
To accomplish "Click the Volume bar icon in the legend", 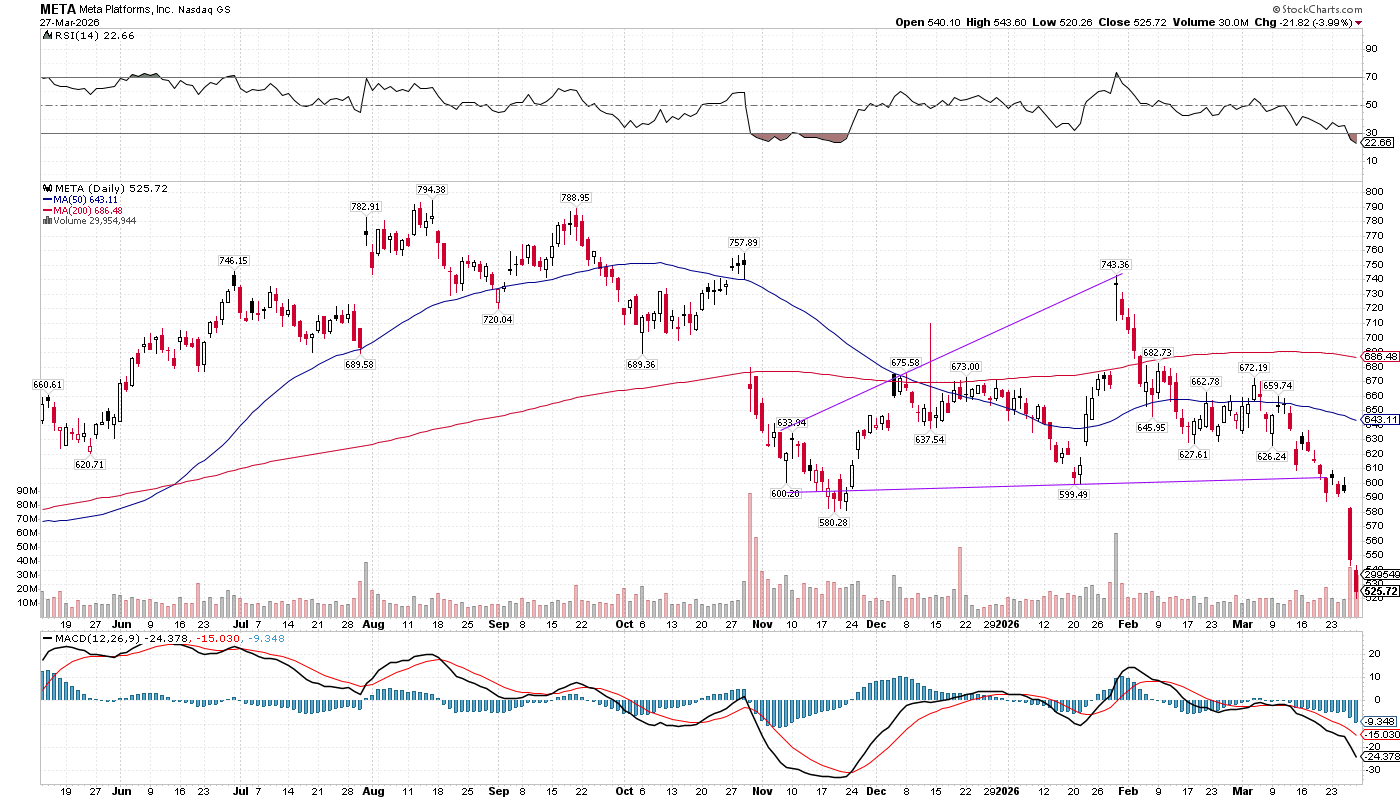I will point(46,221).
